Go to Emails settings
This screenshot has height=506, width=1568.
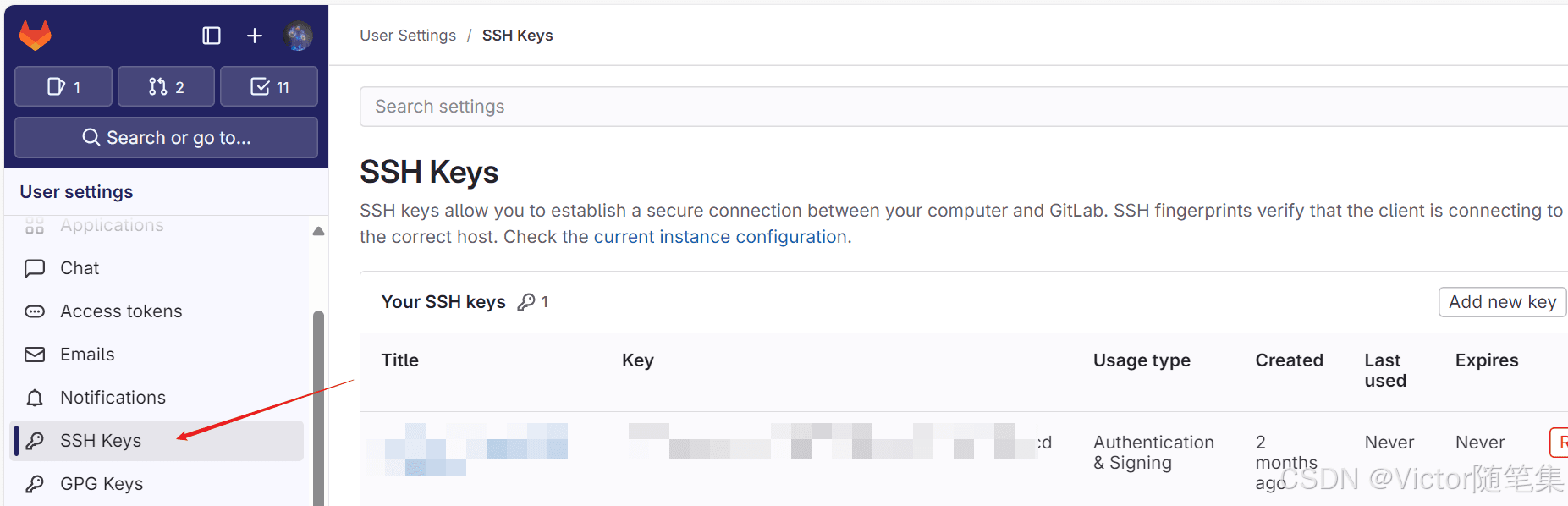coord(87,355)
